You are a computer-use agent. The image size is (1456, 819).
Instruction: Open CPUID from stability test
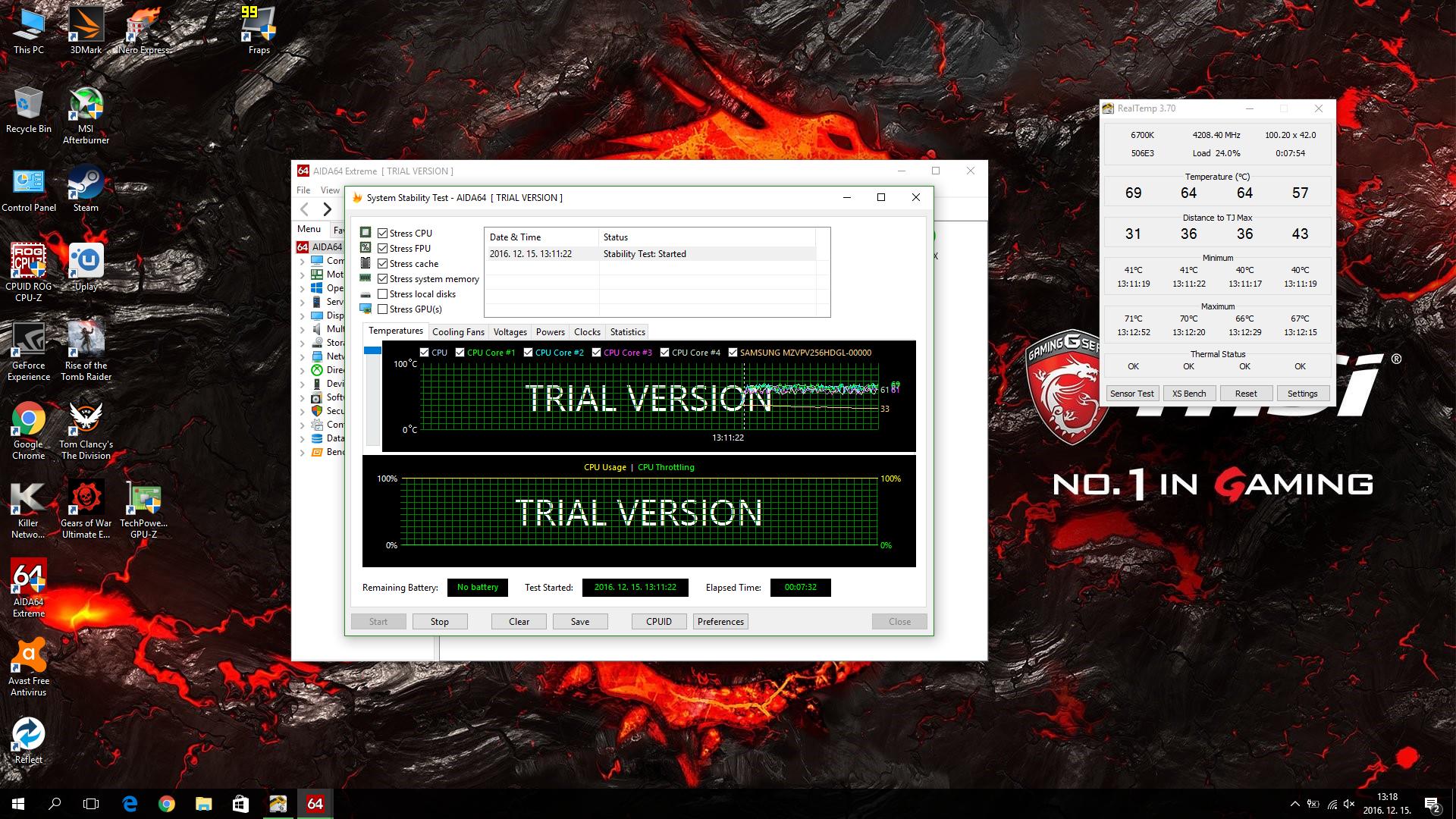pos(659,622)
